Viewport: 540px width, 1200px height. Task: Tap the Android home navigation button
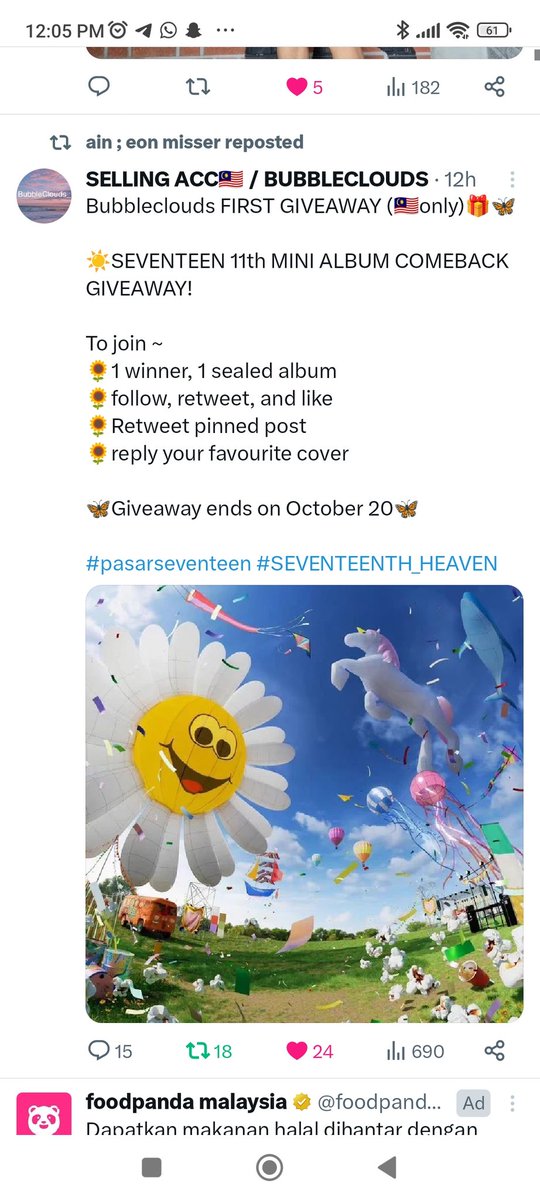269,1167
